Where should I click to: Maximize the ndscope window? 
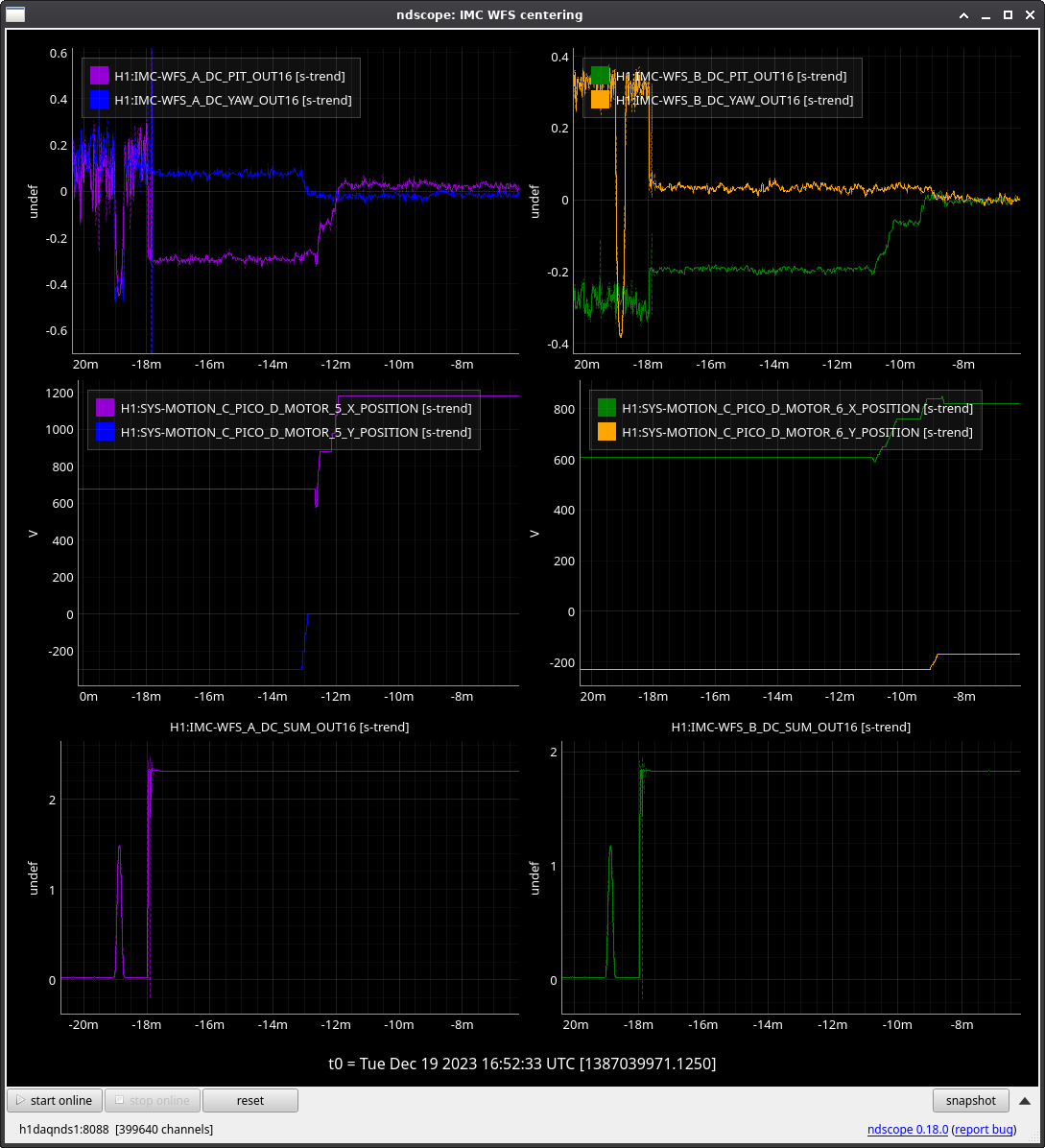pos(1008,15)
